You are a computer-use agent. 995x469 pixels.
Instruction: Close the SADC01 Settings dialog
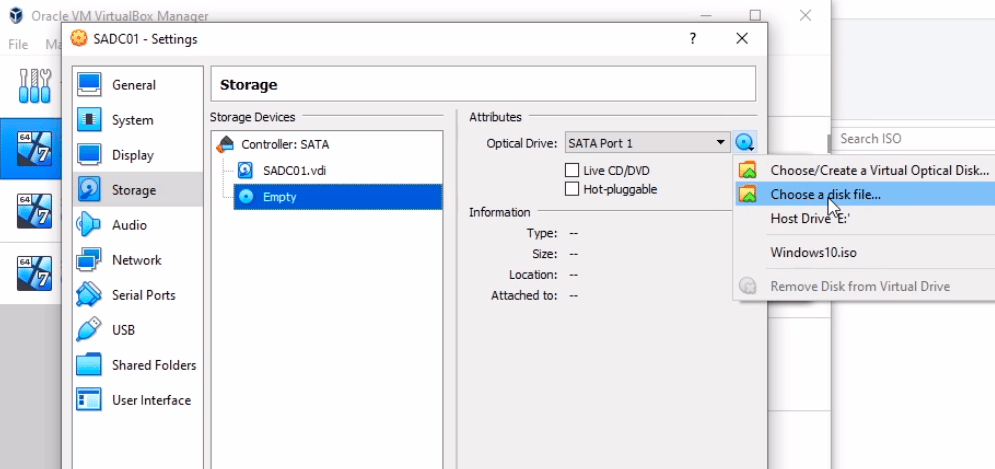pos(742,39)
